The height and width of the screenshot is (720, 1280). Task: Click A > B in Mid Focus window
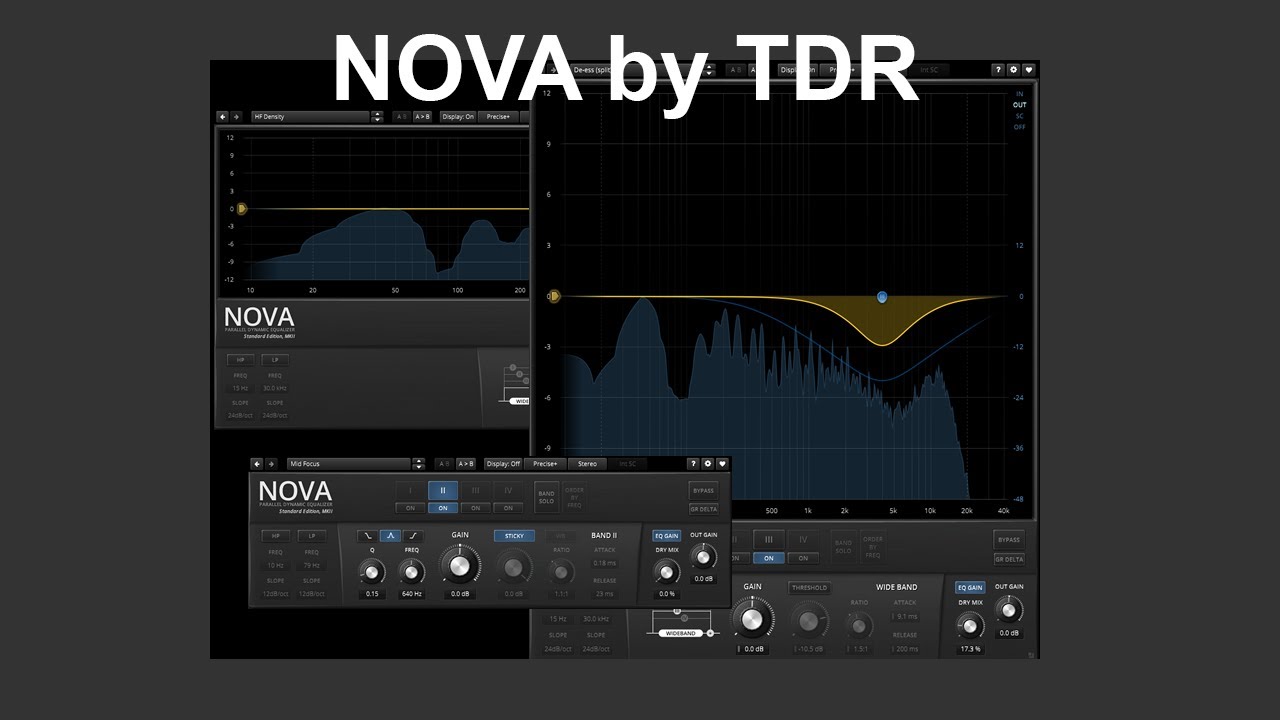[466, 464]
